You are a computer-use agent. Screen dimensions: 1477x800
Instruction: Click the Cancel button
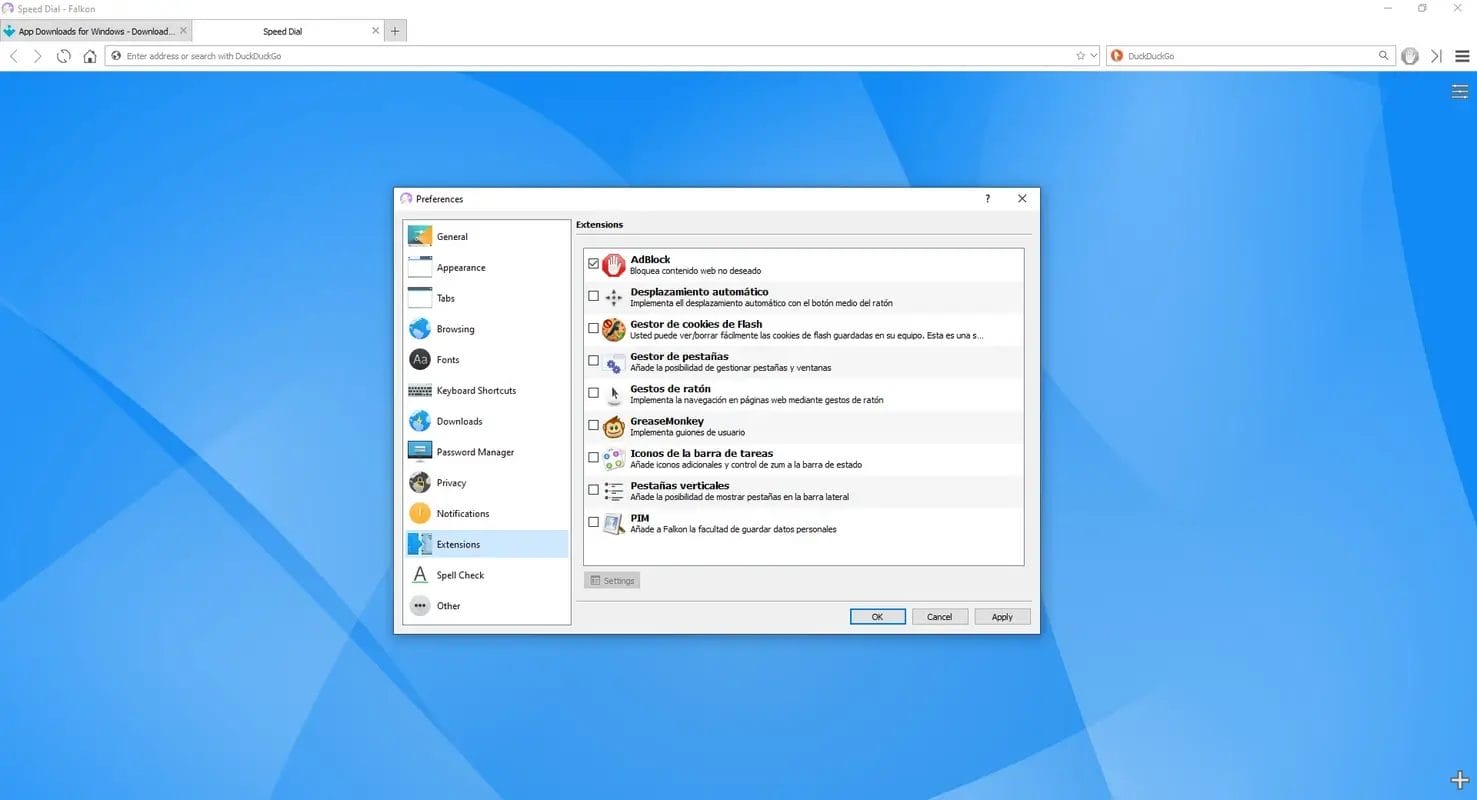(x=939, y=617)
